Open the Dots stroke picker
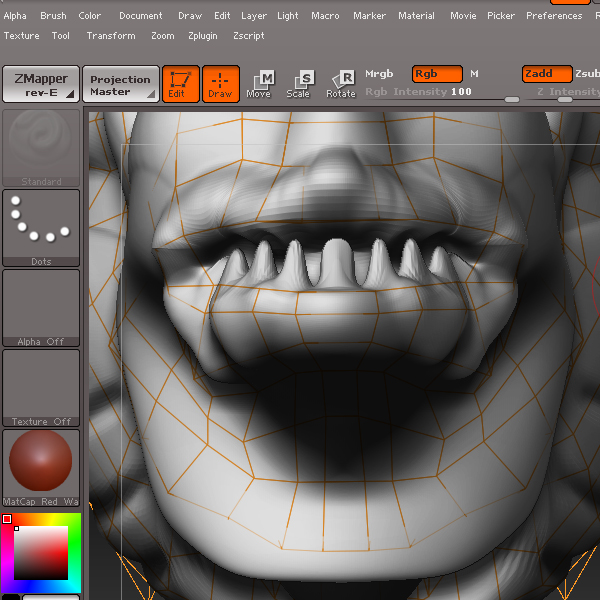Screen dimensions: 600x600 pyautogui.click(x=41, y=228)
